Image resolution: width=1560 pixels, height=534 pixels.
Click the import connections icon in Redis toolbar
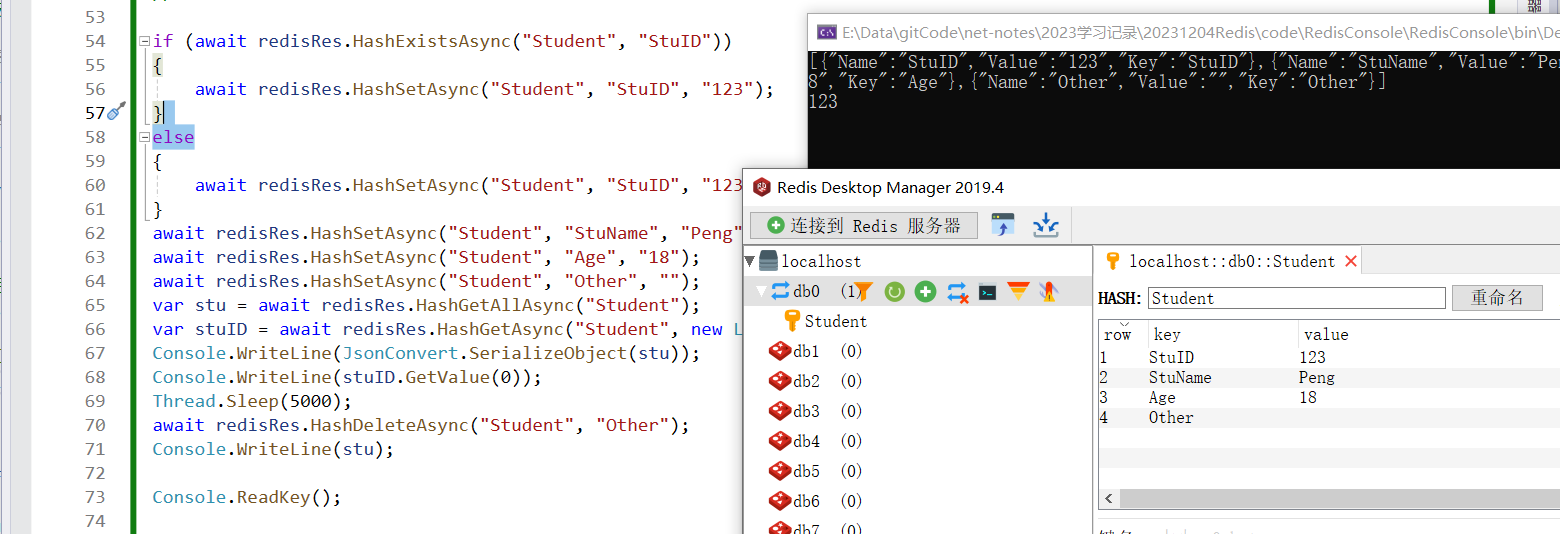pos(1003,225)
